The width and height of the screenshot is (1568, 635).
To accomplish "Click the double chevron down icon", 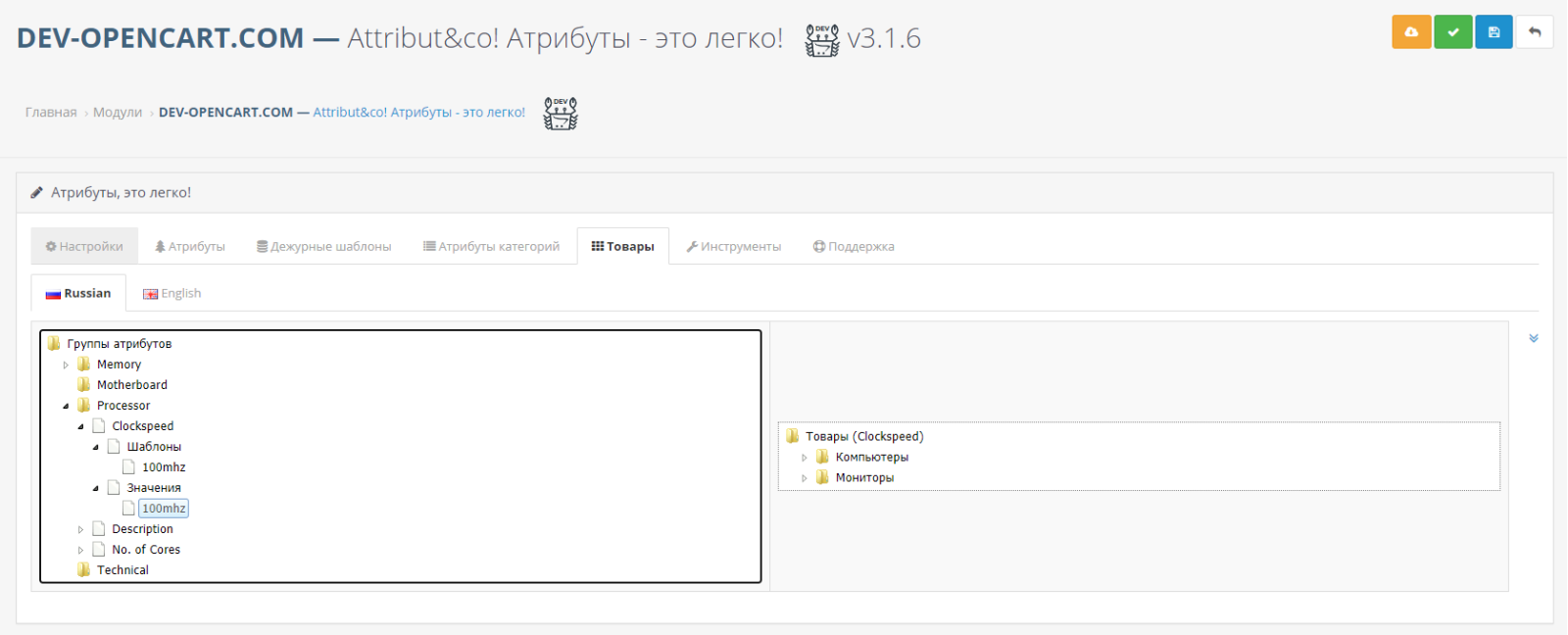I will tap(1534, 338).
